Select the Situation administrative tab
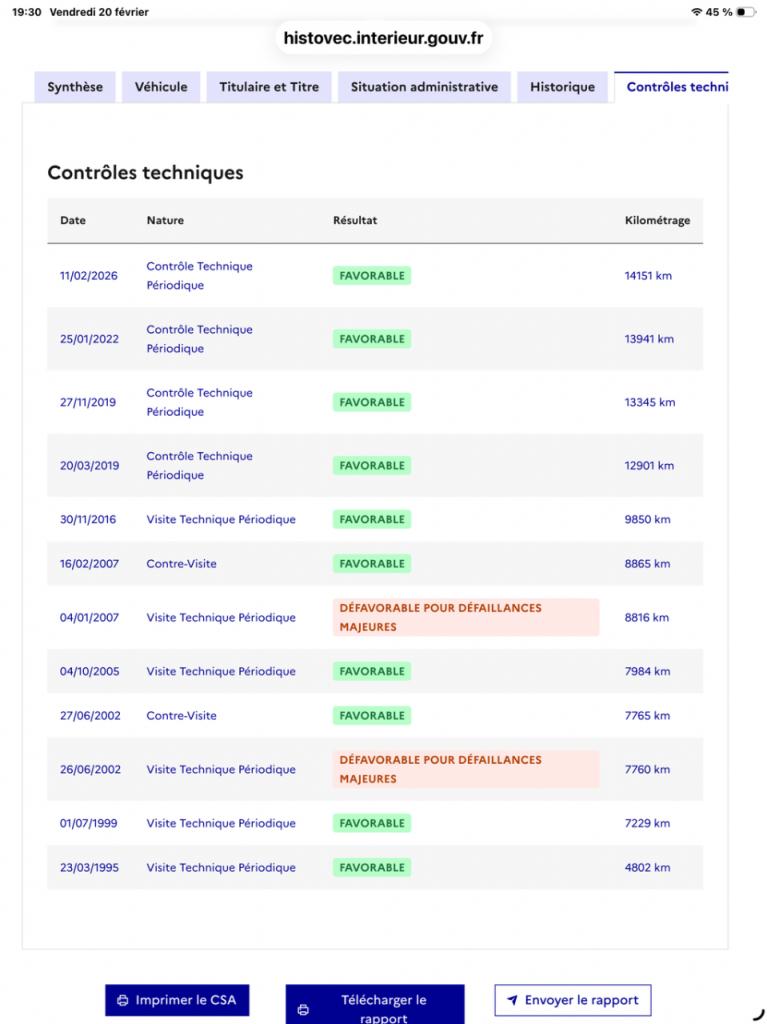This screenshot has height=1024, width=767. point(424,87)
